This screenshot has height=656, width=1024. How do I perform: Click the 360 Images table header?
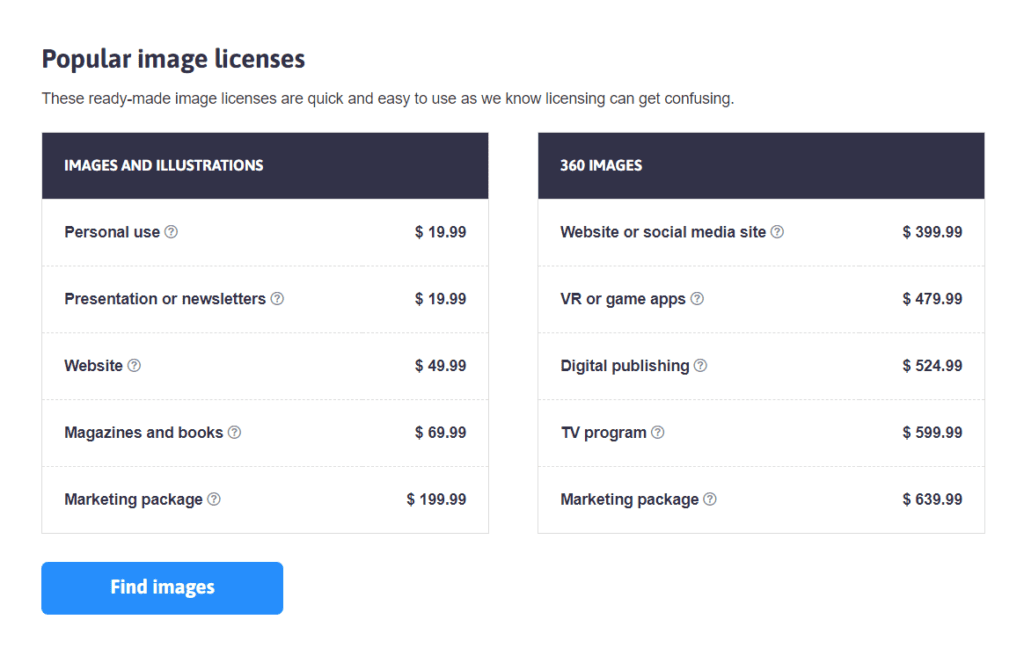tap(761, 166)
